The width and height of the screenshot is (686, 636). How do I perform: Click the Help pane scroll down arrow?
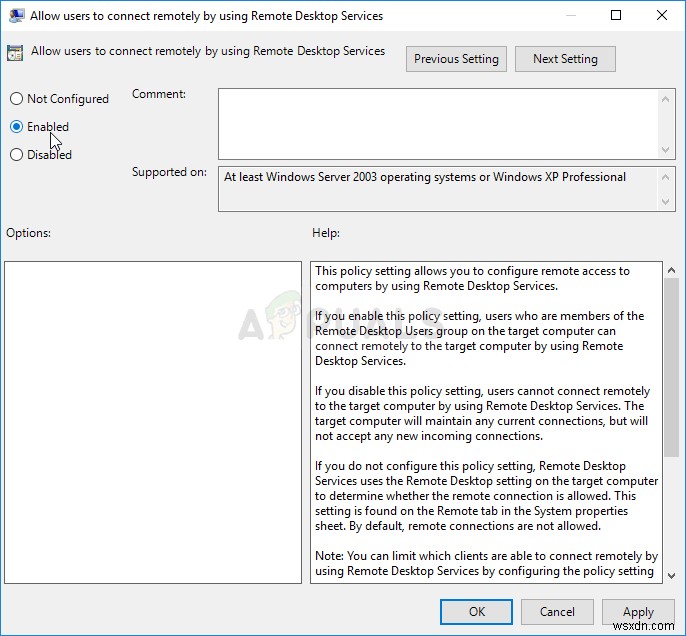coord(672,576)
